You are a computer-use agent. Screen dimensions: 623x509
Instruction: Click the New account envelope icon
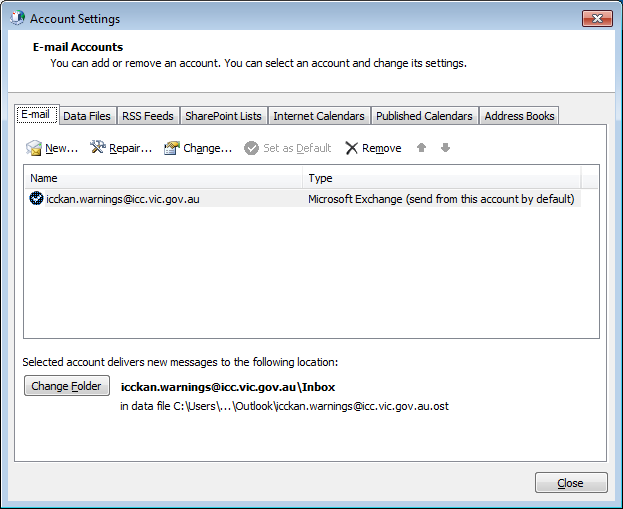pos(34,148)
